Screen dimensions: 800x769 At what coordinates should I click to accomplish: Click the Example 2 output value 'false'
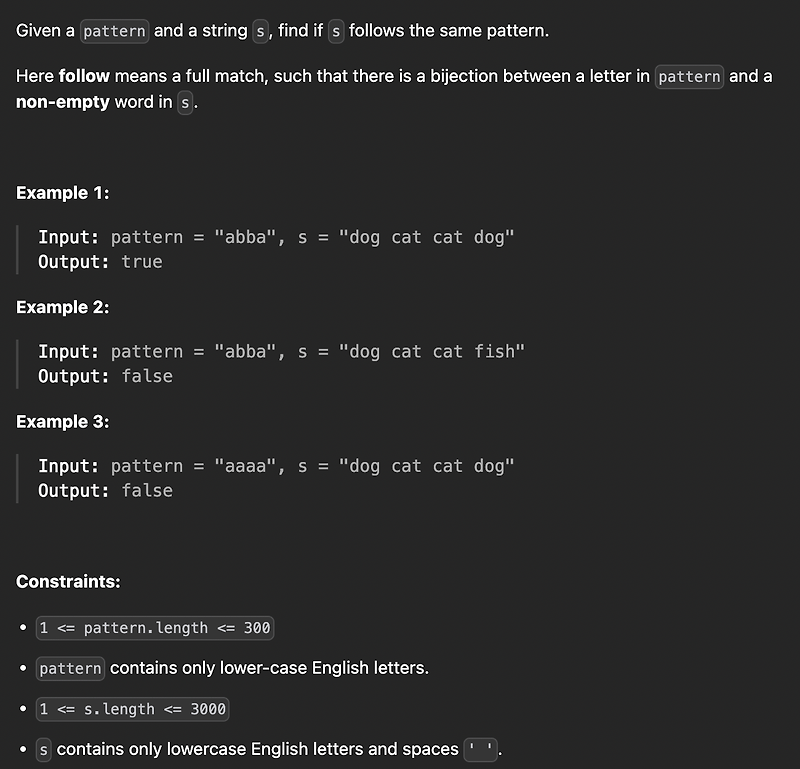tap(147, 376)
